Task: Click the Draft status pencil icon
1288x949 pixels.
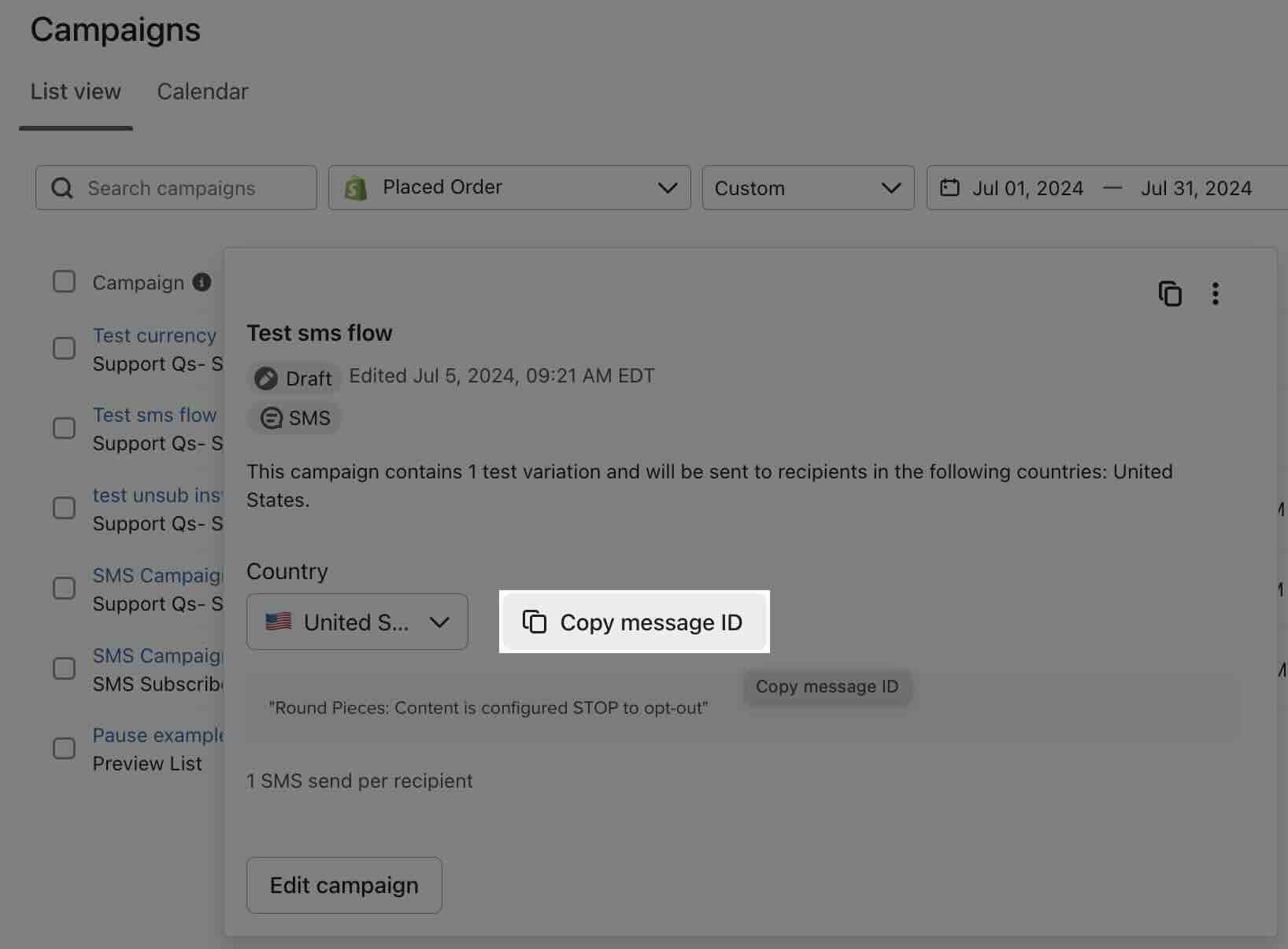Action: click(267, 378)
